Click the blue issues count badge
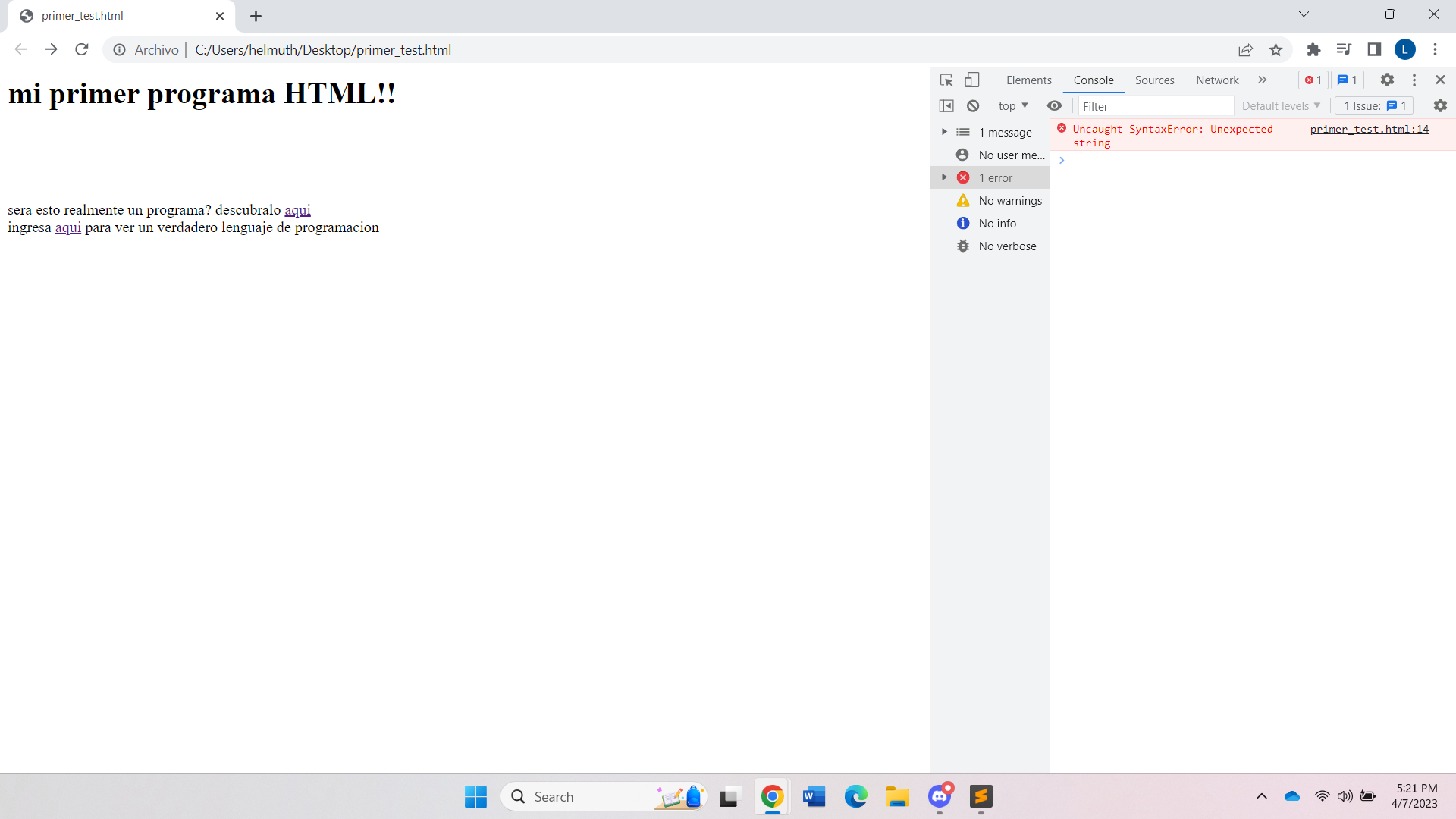The height and width of the screenshot is (819, 1456). pos(1348,80)
